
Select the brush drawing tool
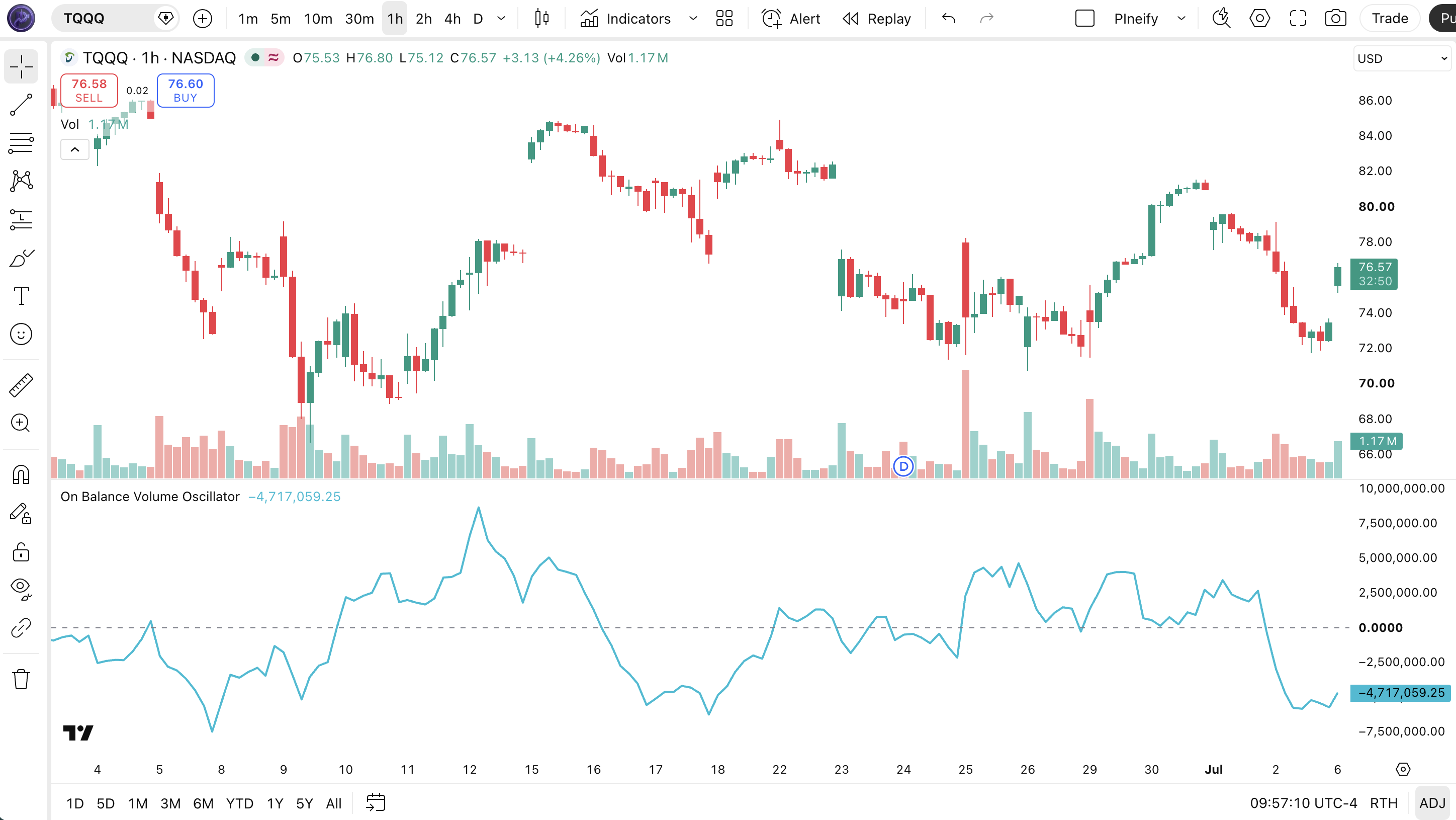point(21,258)
